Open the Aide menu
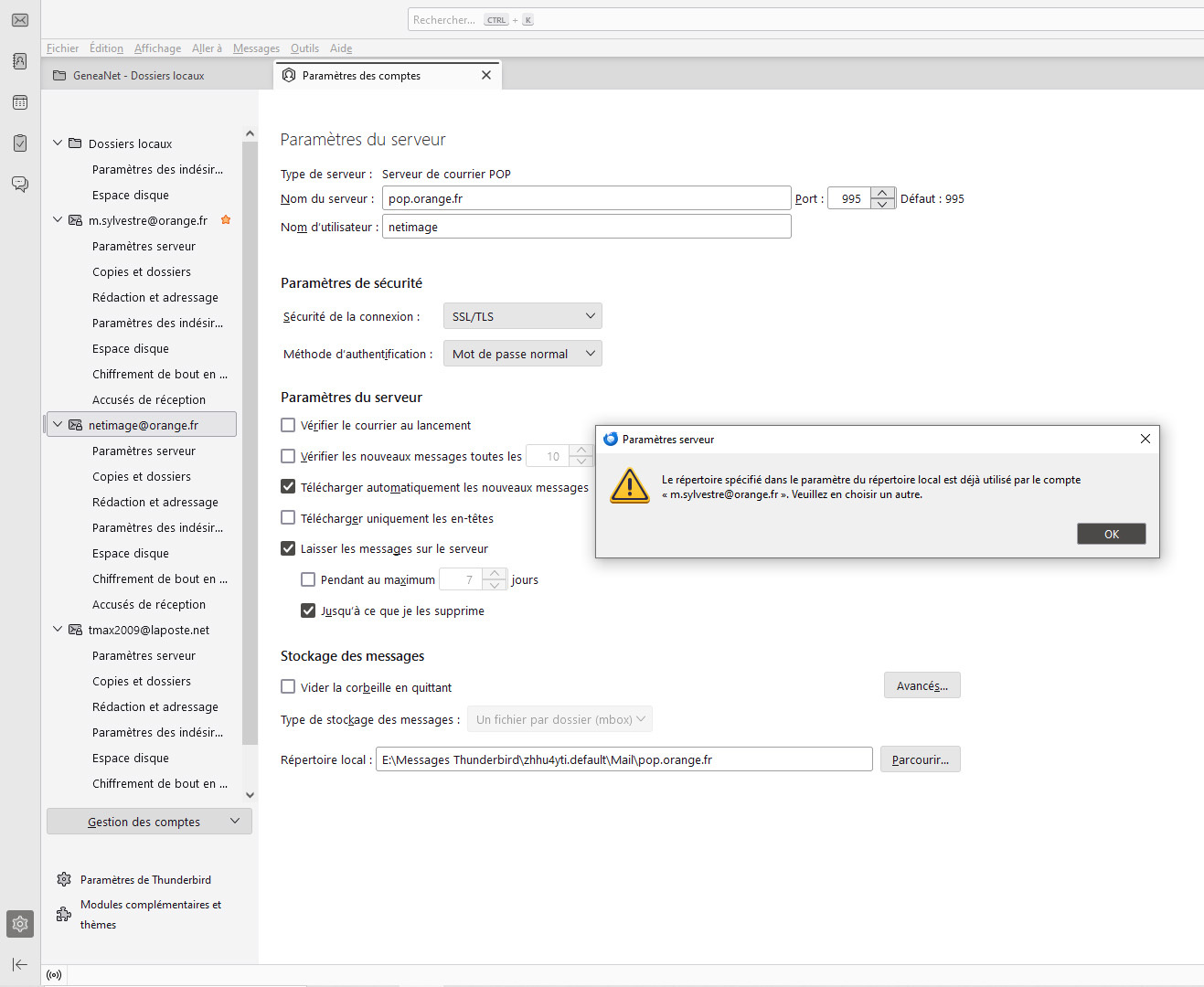The height and width of the screenshot is (987, 1204). (x=341, y=48)
